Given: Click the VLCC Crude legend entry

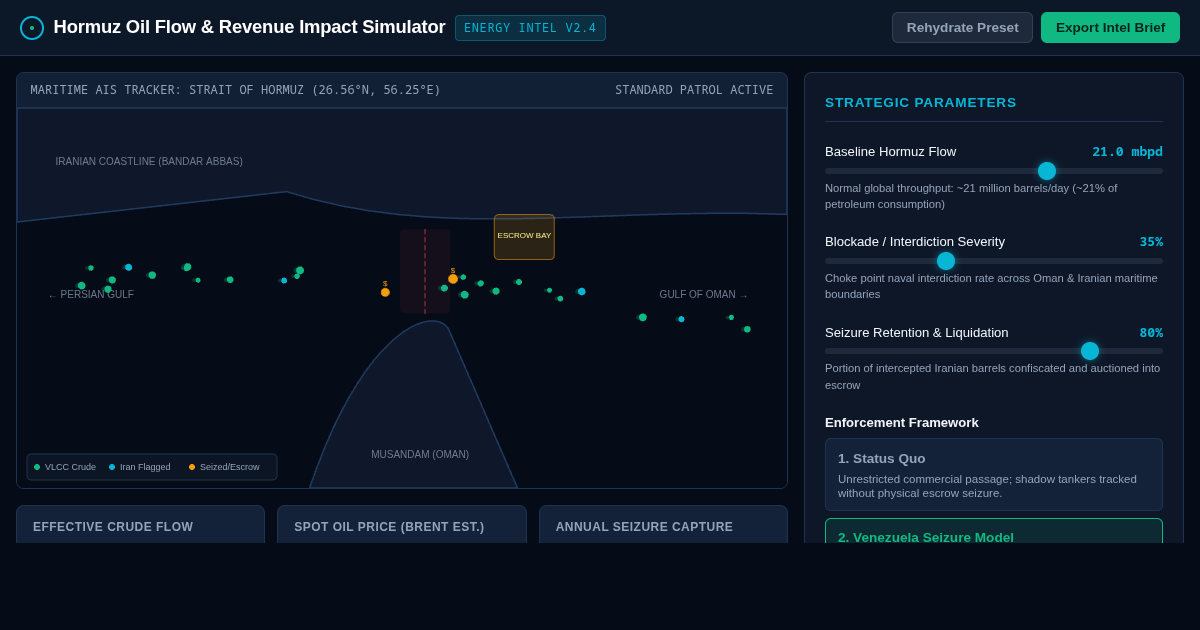Looking at the screenshot, I should coord(65,467).
